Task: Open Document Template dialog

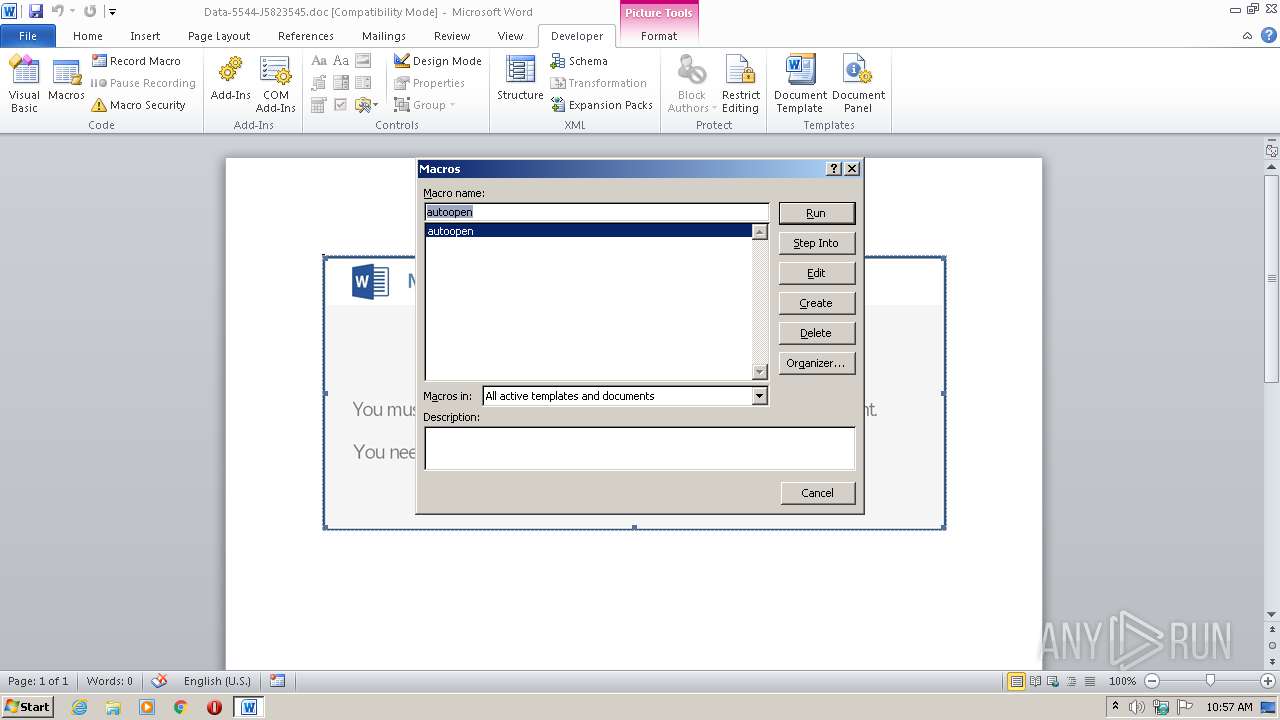Action: click(800, 84)
